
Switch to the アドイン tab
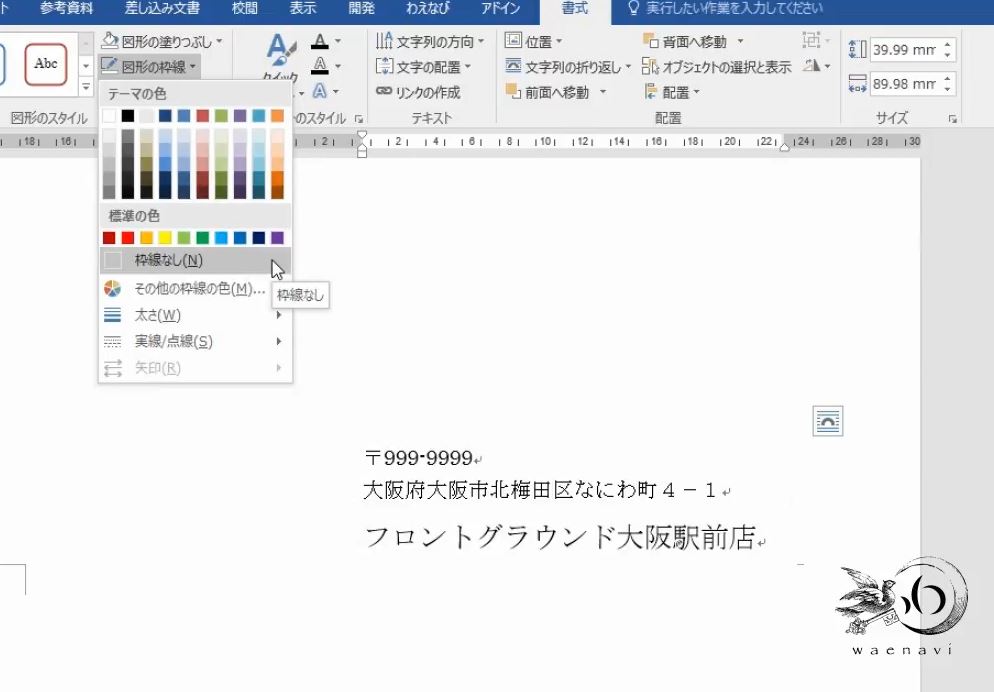coord(500,9)
